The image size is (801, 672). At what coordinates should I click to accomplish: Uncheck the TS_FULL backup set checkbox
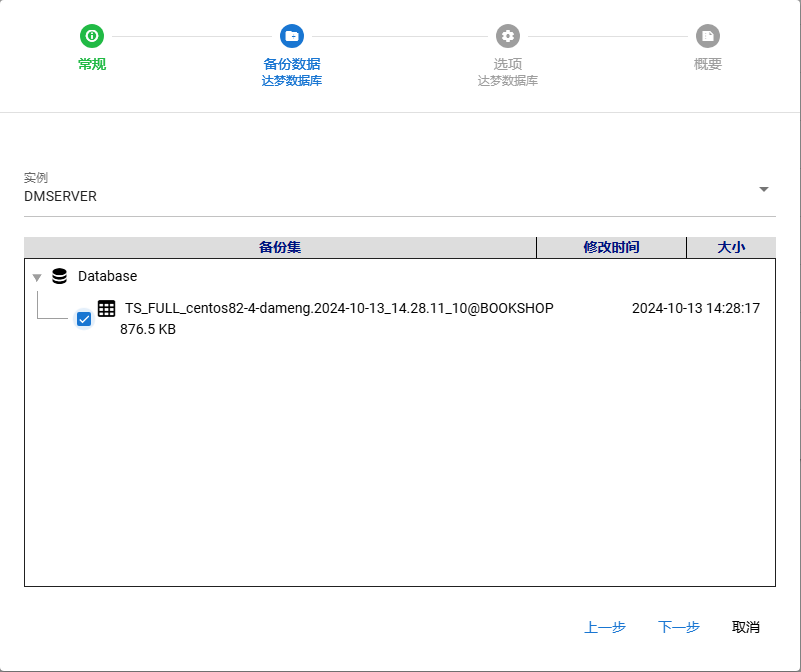click(84, 319)
